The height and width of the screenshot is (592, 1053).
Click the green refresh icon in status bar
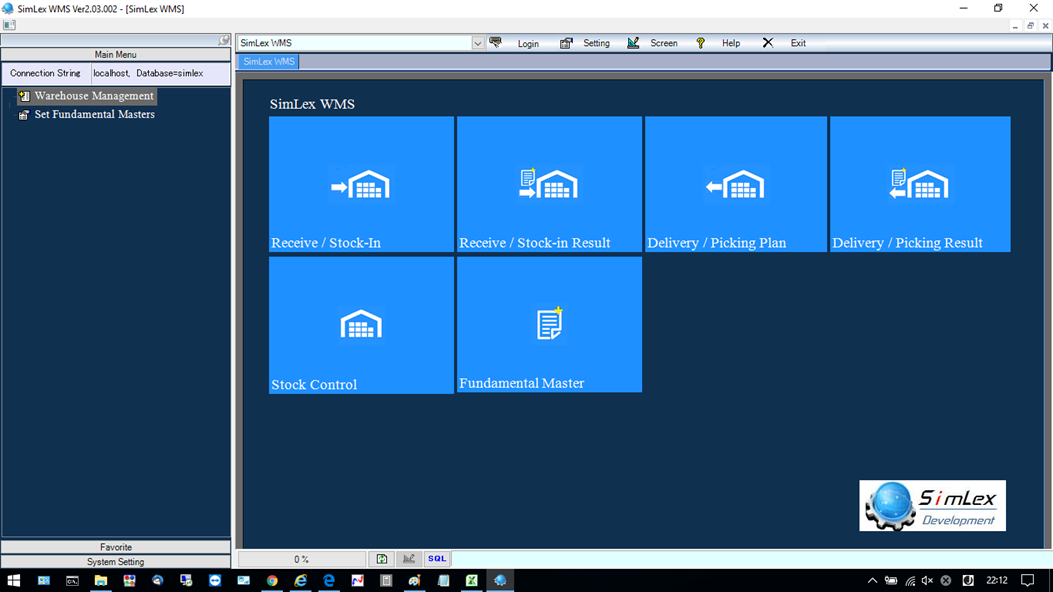point(381,558)
